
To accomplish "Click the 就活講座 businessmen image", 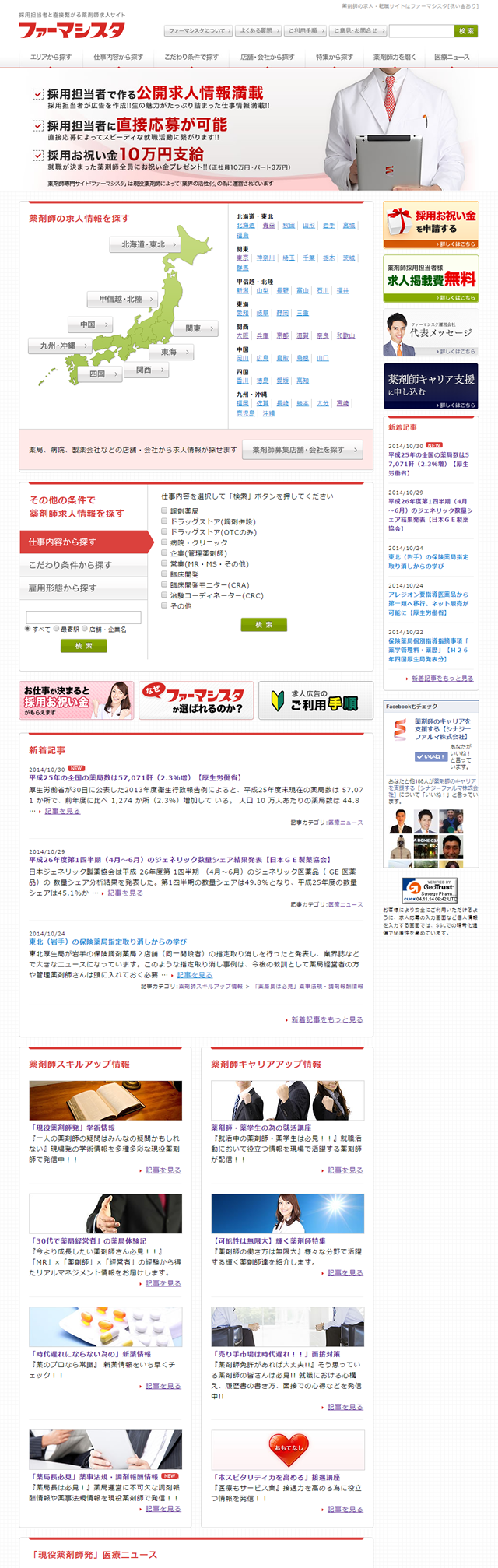I will [287, 1100].
